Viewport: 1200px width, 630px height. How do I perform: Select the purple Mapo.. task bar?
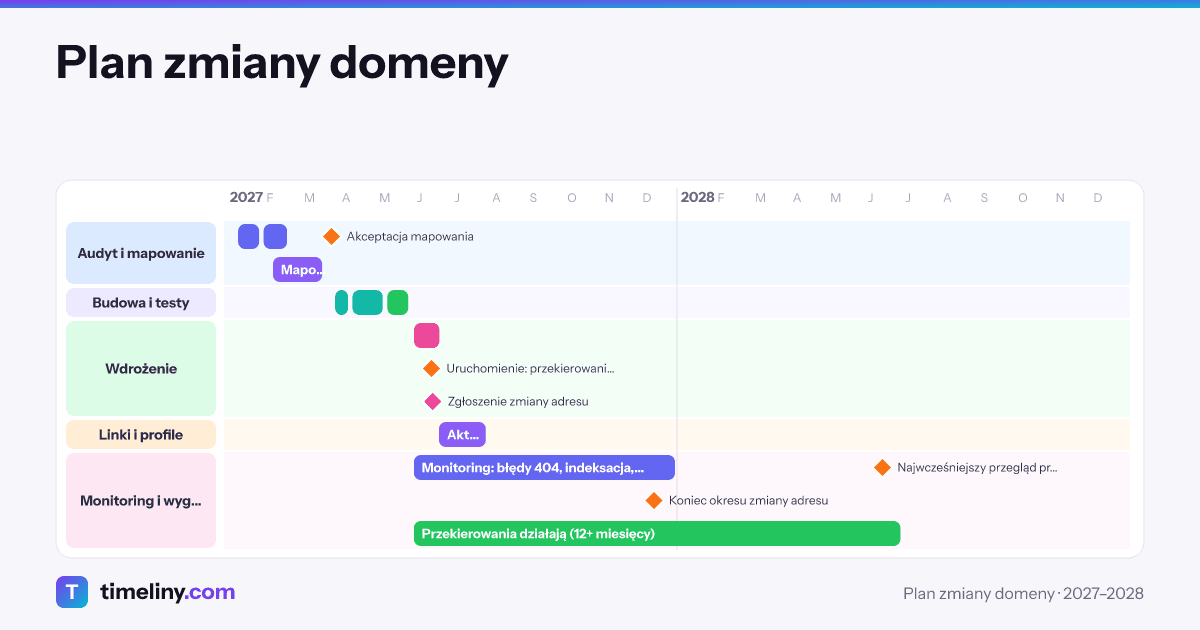(x=298, y=269)
